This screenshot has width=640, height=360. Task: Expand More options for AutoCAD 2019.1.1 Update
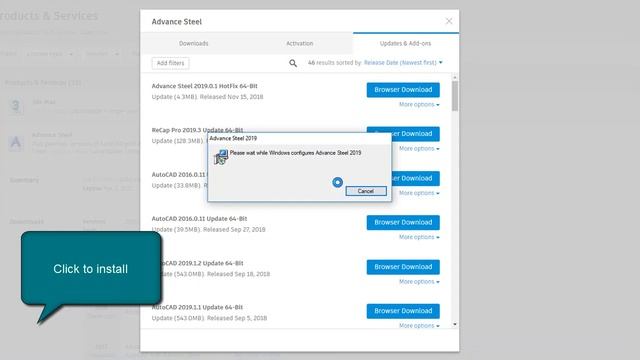pyautogui.click(x=419, y=326)
